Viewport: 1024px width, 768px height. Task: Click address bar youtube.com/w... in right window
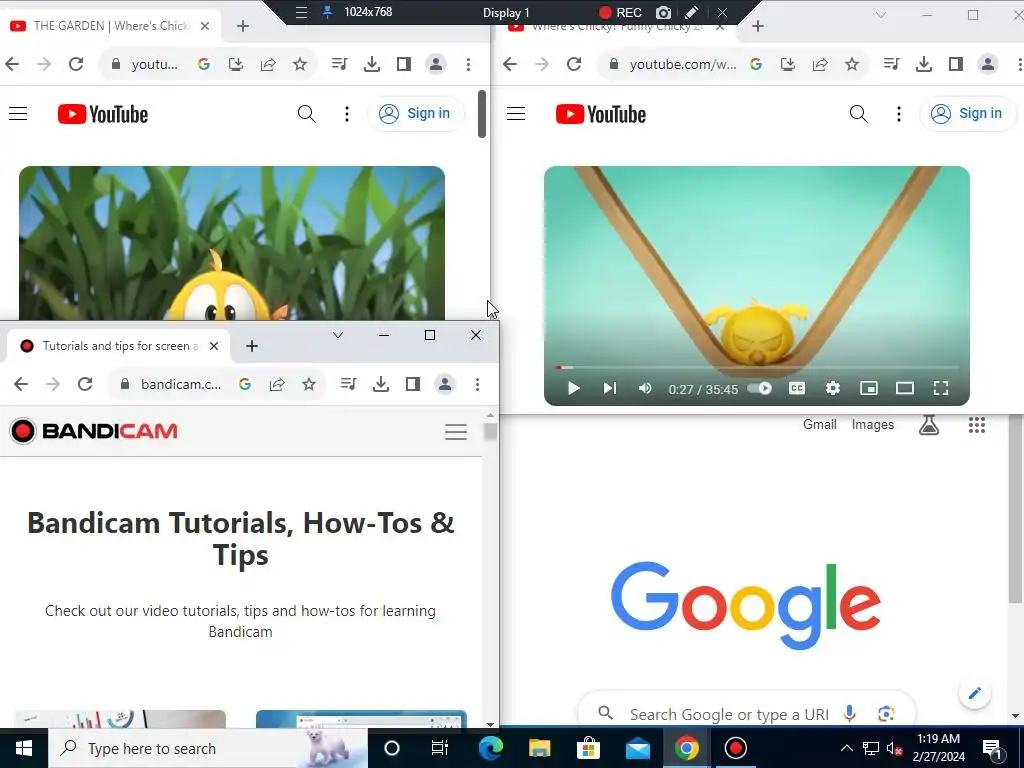[682, 64]
